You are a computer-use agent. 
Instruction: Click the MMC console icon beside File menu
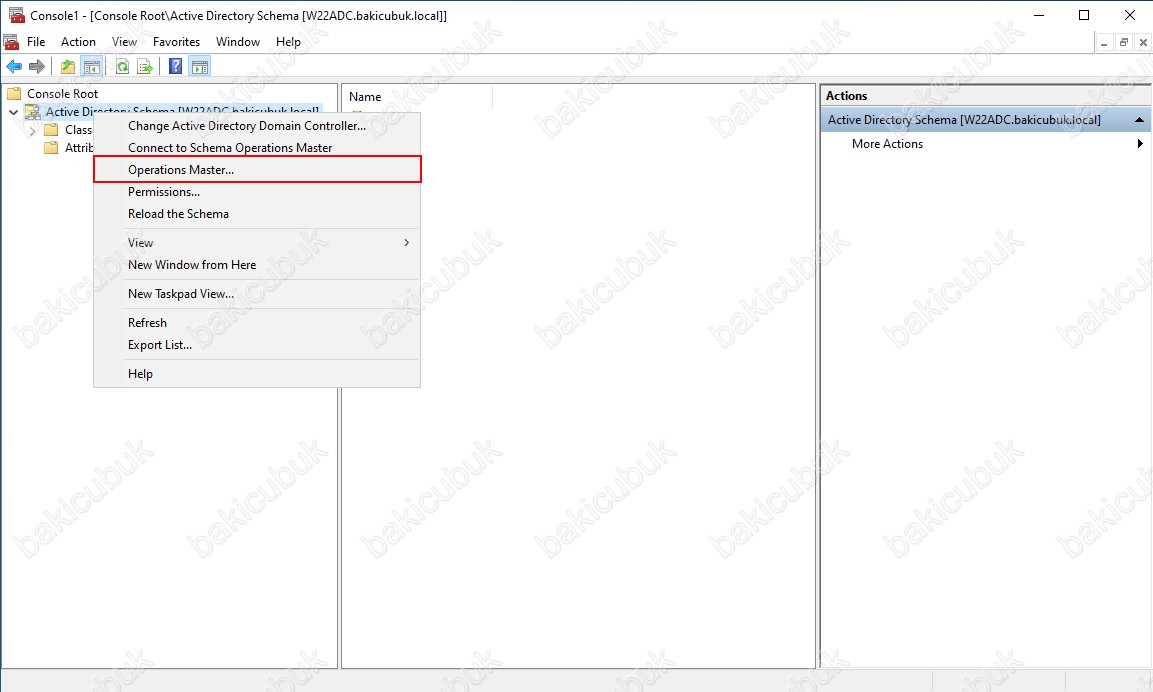pyautogui.click(x=11, y=42)
